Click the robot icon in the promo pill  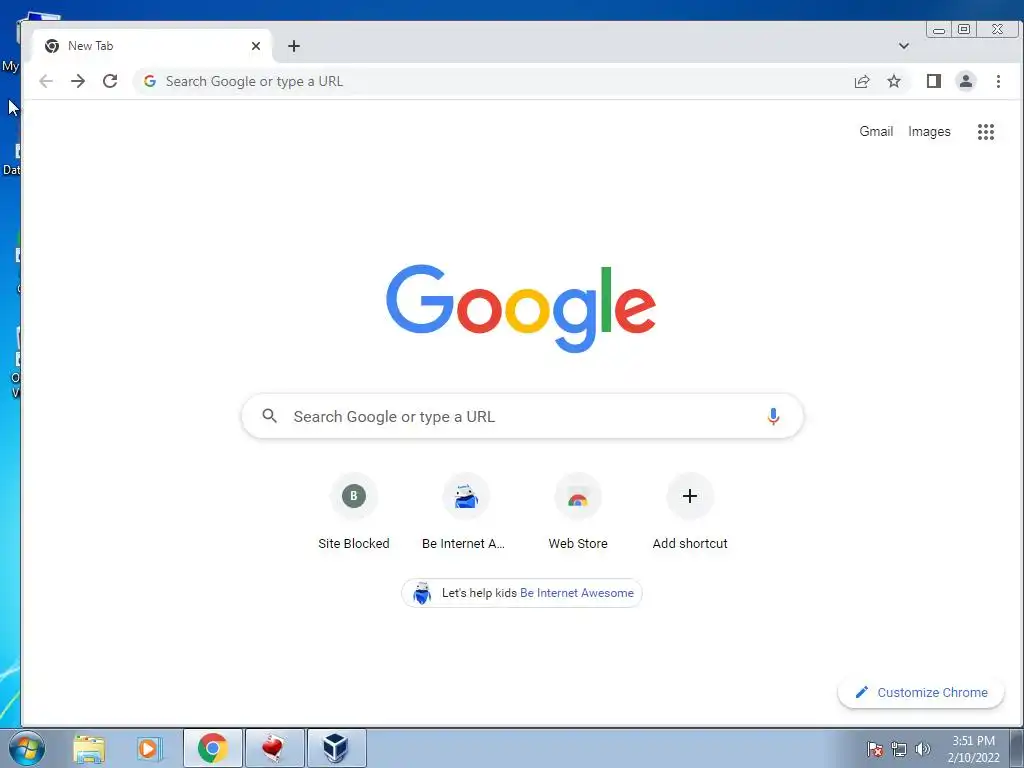pyautogui.click(x=422, y=593)
